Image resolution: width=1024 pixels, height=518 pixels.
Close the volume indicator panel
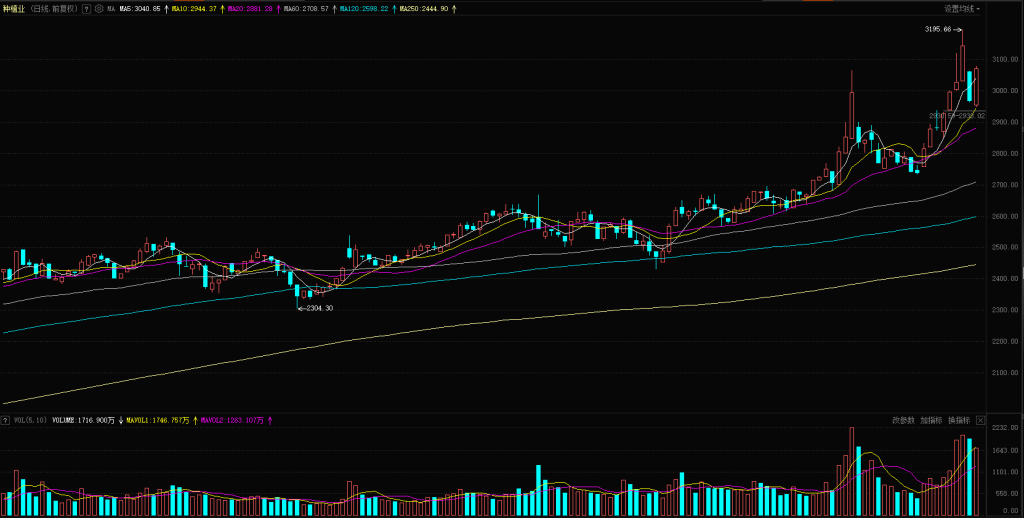(981, 420)
